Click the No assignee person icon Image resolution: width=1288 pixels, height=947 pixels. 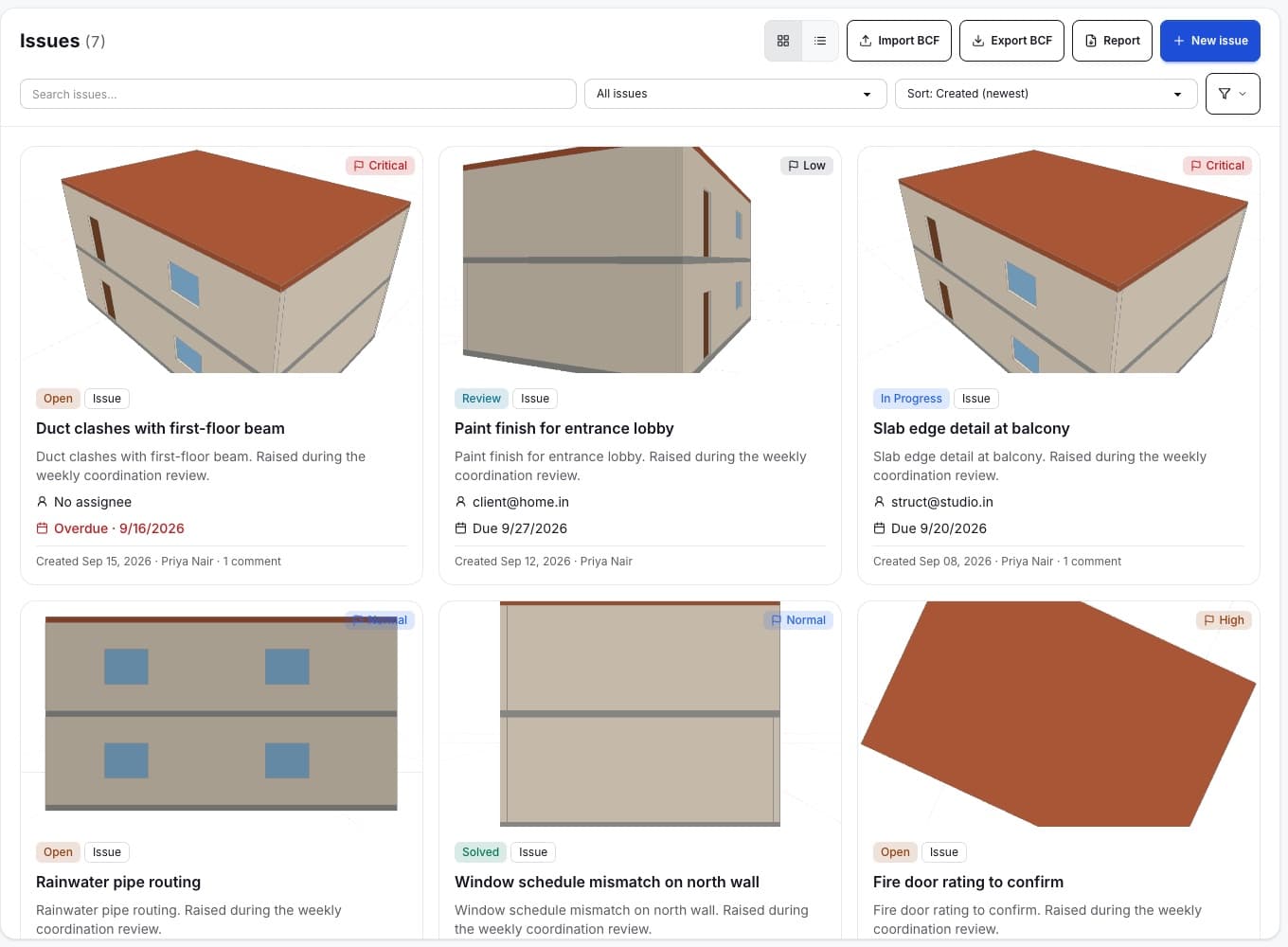coord(42,502)
